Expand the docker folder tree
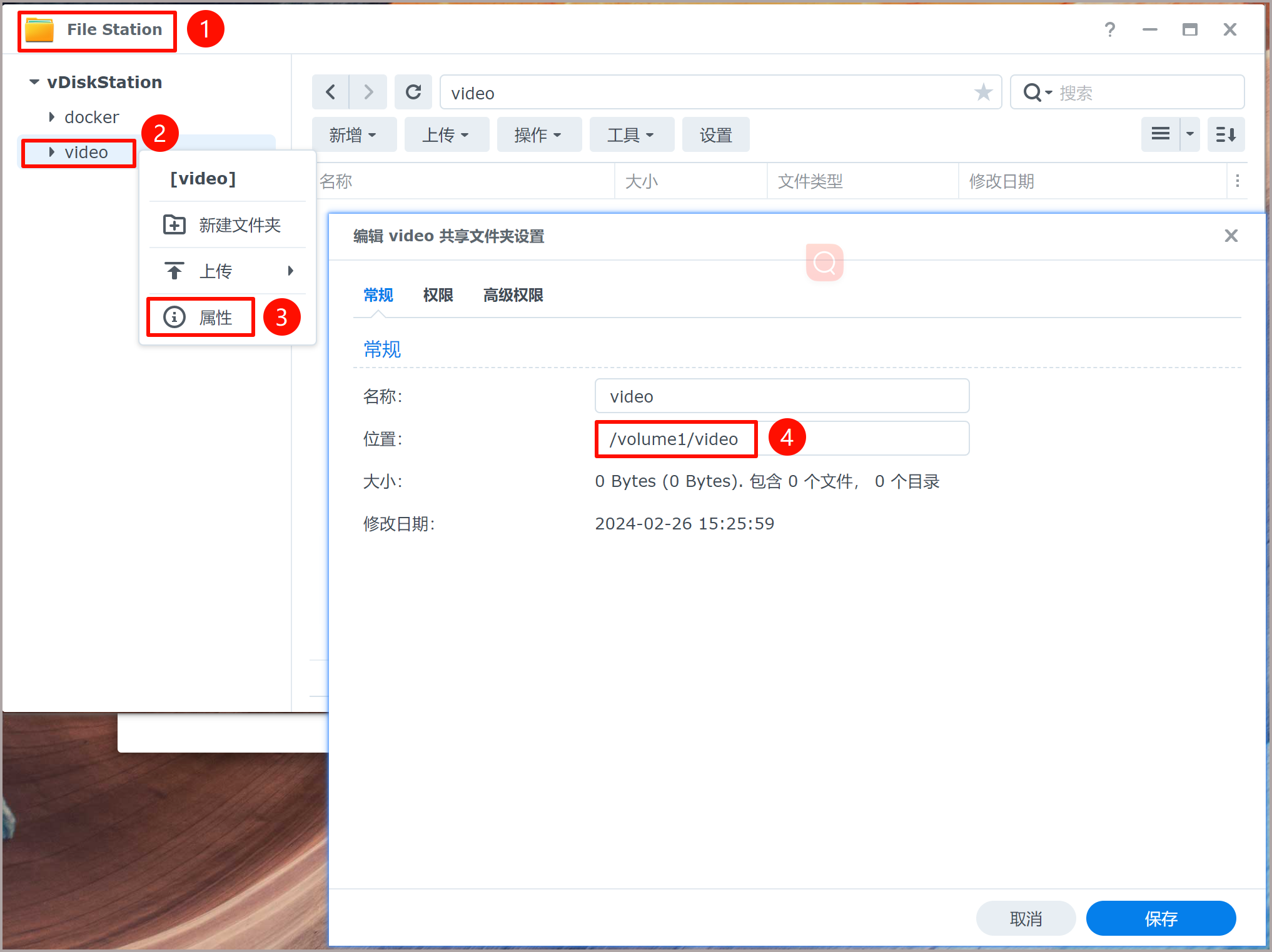Viewport: 1272px width, 952px height. tap(52, 117)
